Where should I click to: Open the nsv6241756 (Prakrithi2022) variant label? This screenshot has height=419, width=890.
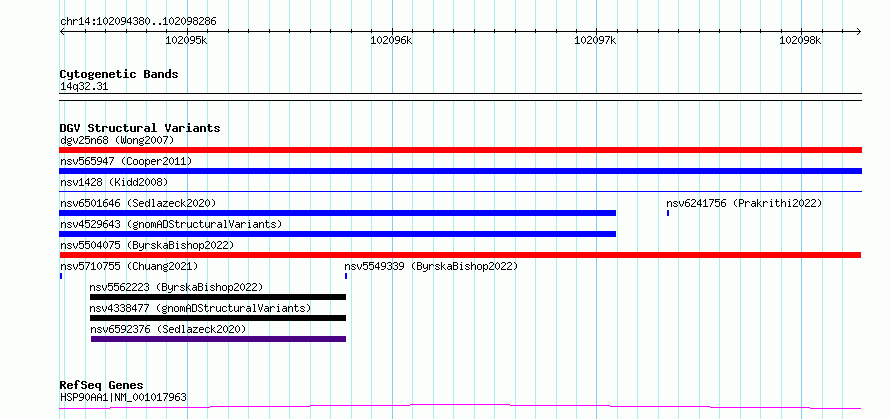(x=744, y=203)
